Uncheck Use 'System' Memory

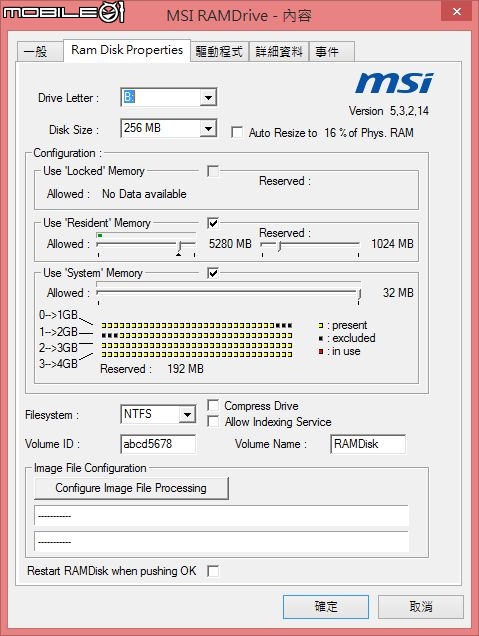(213, 273)
